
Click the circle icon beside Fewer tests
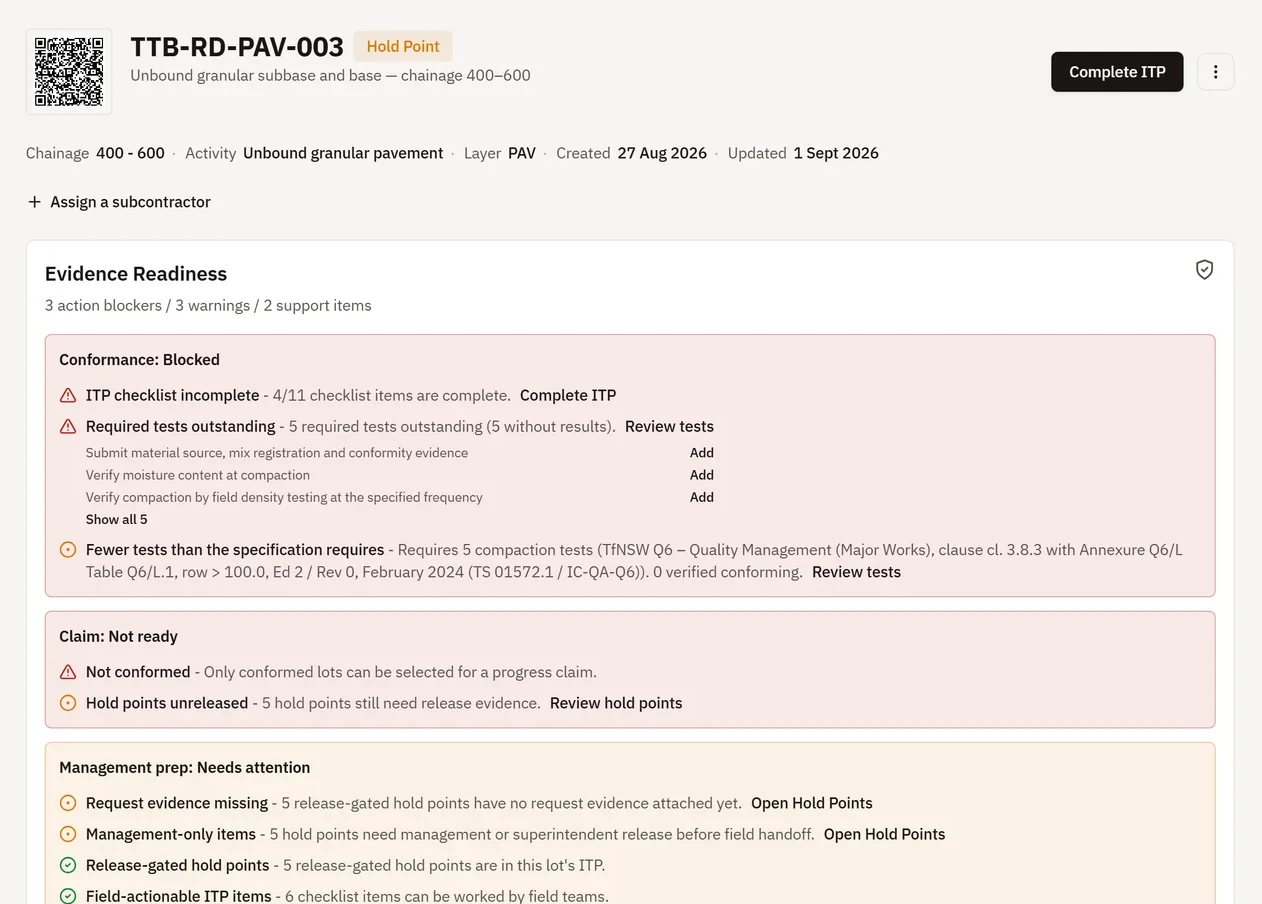tap(68, 550)
